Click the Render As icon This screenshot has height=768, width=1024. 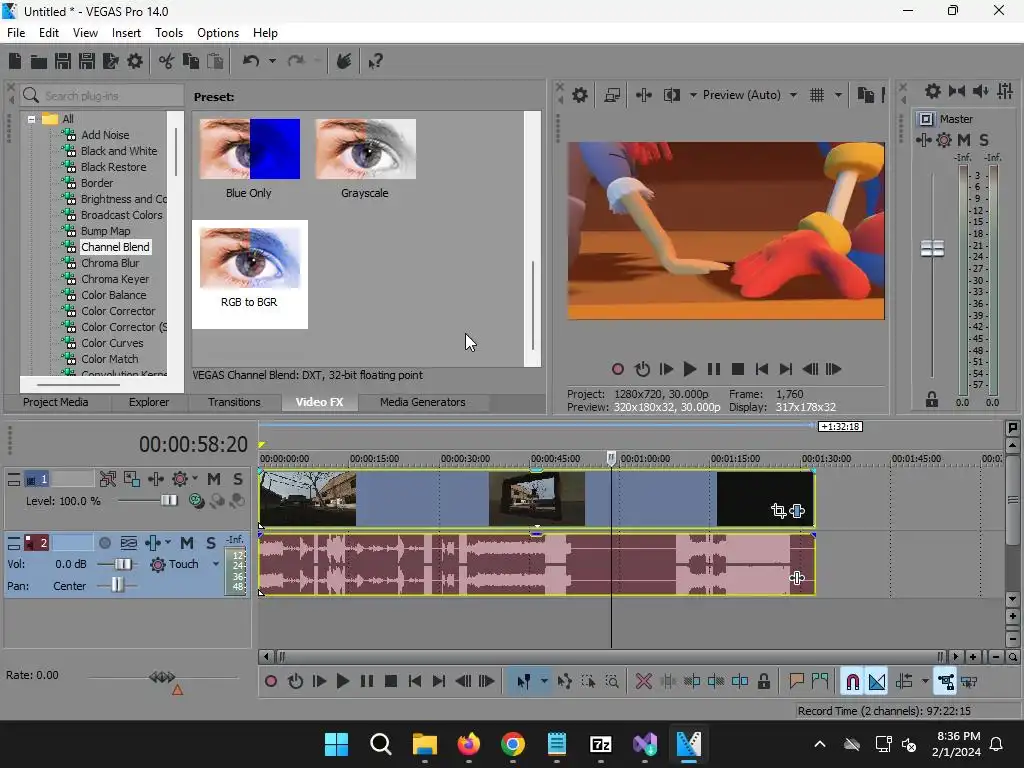[x=110, y=61]
